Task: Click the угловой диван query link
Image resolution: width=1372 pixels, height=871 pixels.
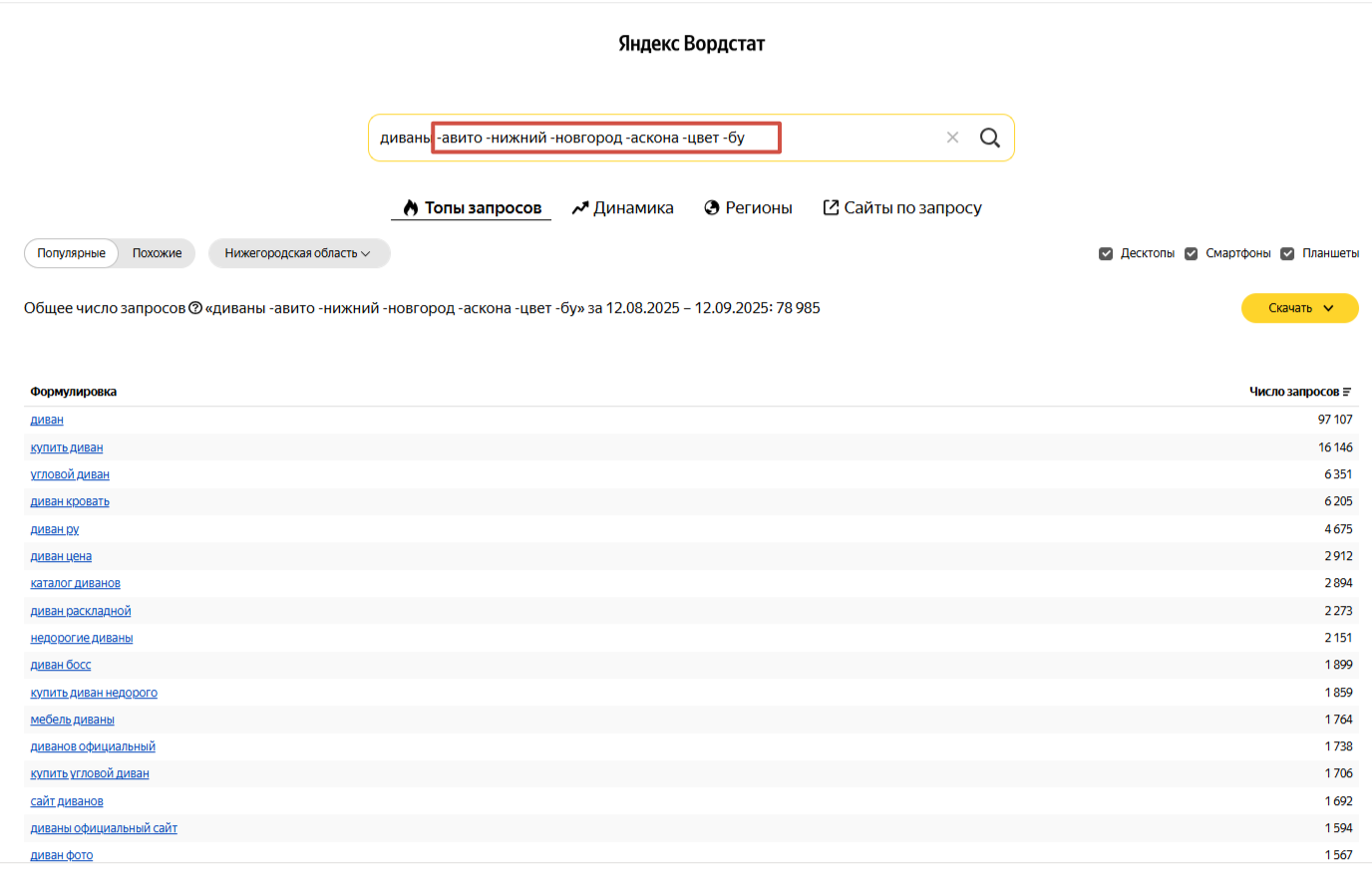Action: point(70,474)
